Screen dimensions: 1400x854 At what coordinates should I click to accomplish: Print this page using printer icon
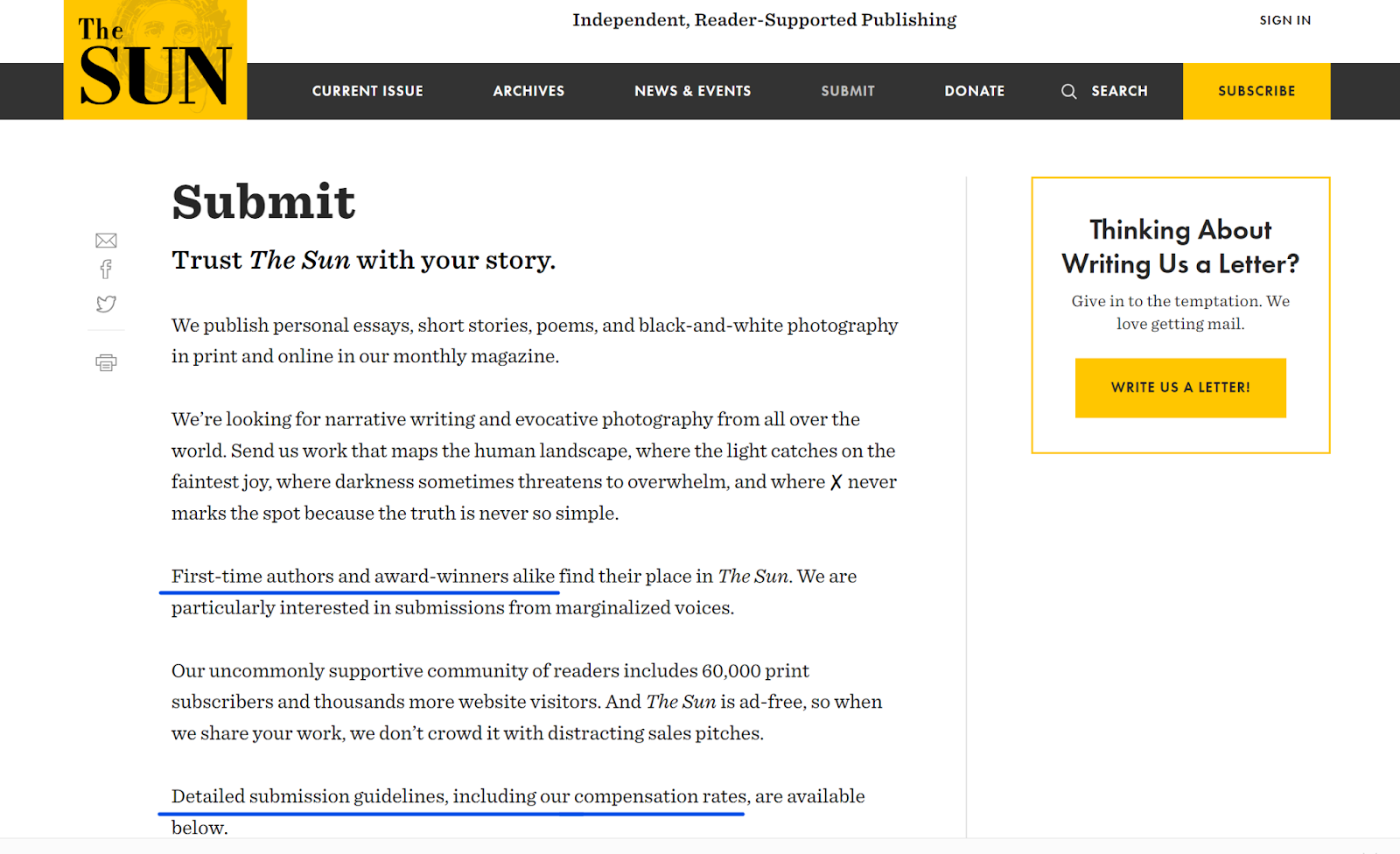click(x=106, y=362)
